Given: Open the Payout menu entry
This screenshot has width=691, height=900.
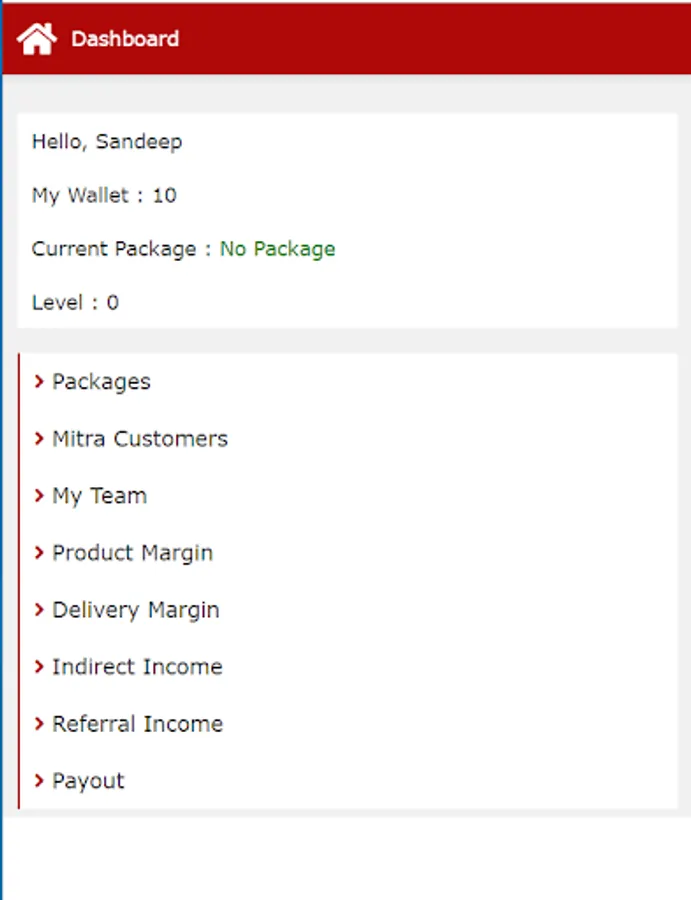Looking at the screenshot, I should click(x=89, y=781).
